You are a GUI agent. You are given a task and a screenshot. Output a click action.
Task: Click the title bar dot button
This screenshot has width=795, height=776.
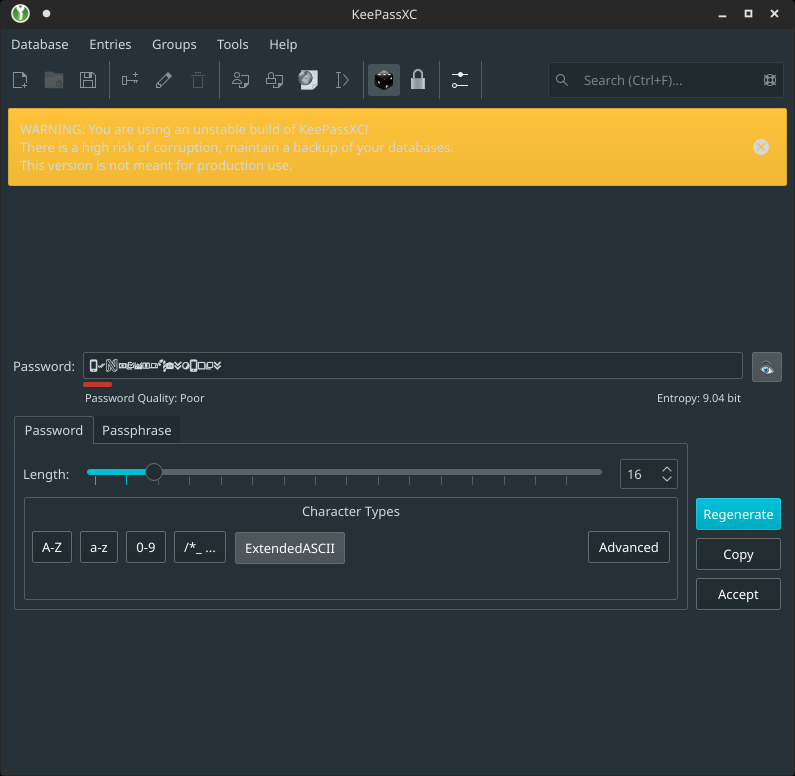[x=46, y=14]
